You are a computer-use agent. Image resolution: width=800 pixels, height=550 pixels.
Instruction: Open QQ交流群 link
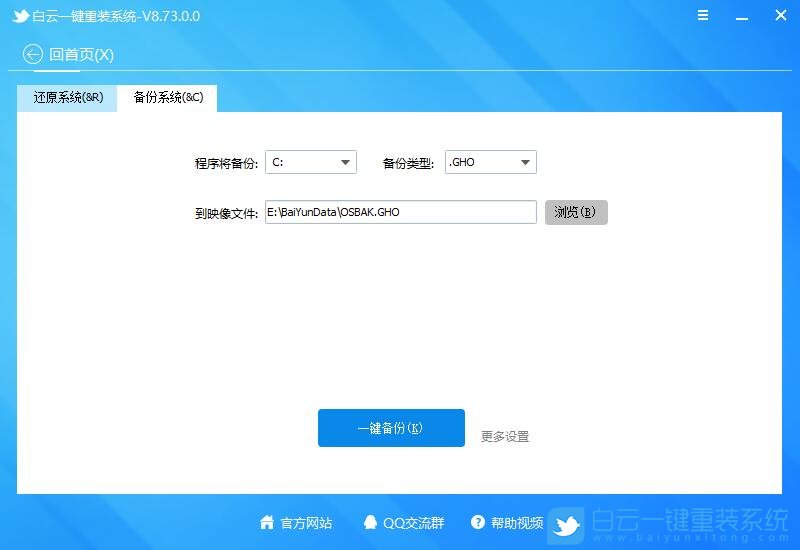[x=414, y=523]
